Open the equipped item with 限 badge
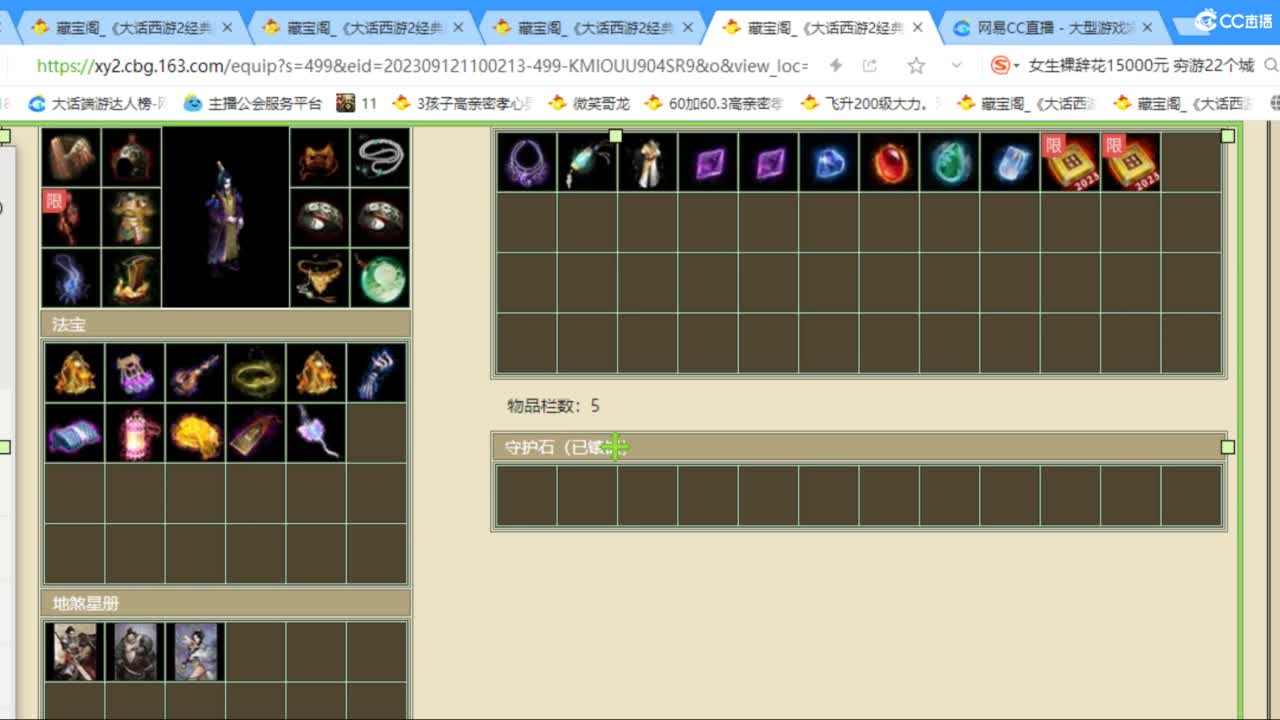Image resolution: width=1280 pixels, height=720 pixels. click(71, 217)
